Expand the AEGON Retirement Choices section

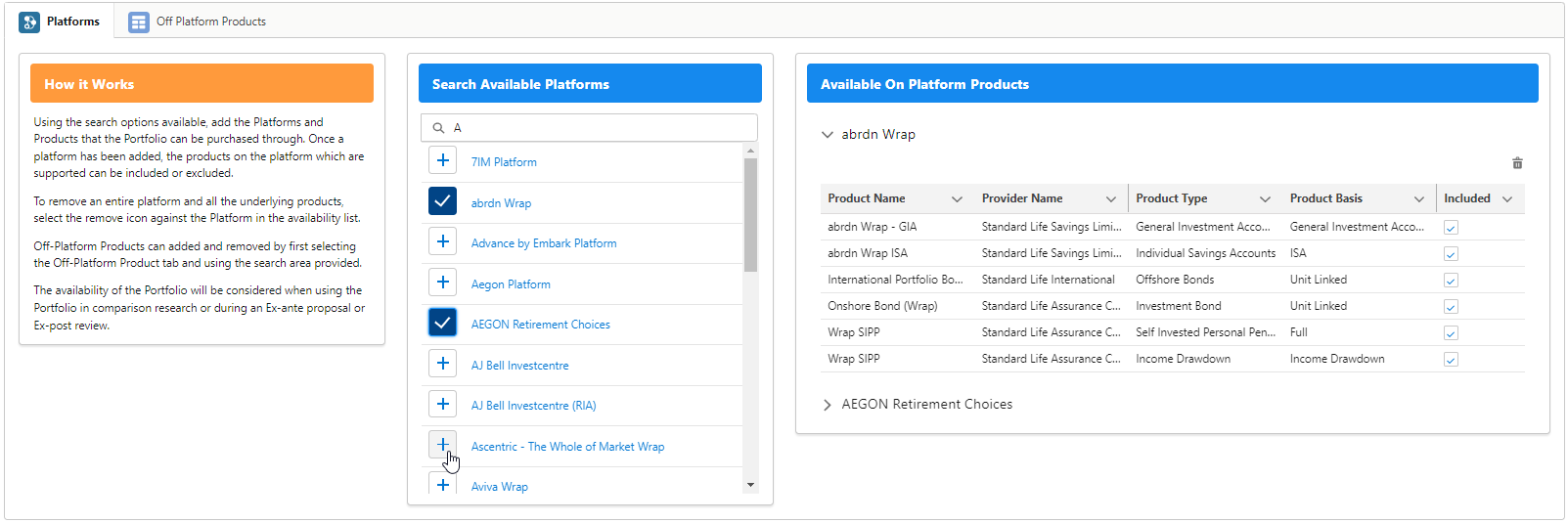coord(828,405)
